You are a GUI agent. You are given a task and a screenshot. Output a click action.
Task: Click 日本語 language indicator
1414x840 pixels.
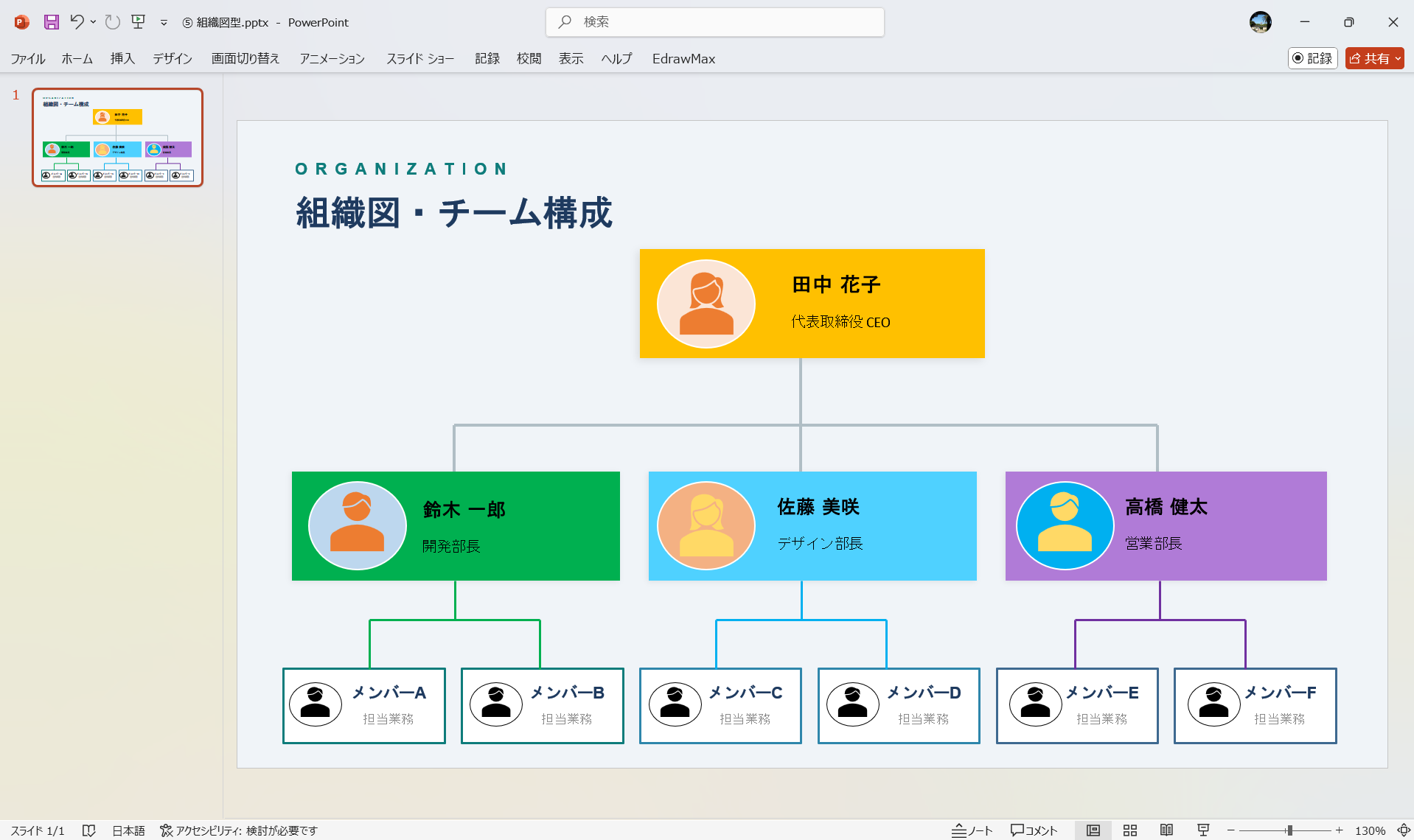(x=128, y=830)
